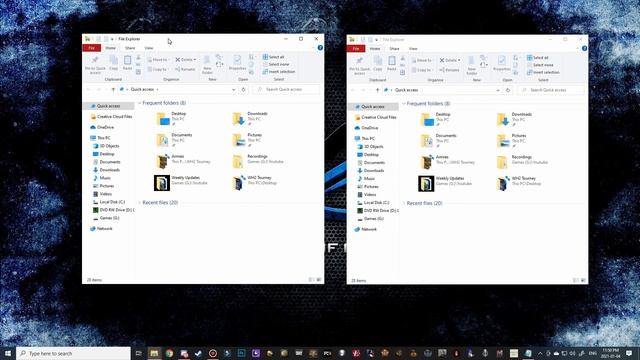The height and width of the screenshot is (360, 640).
Task: Open the File tab in right window
Action: coord(356,49)
